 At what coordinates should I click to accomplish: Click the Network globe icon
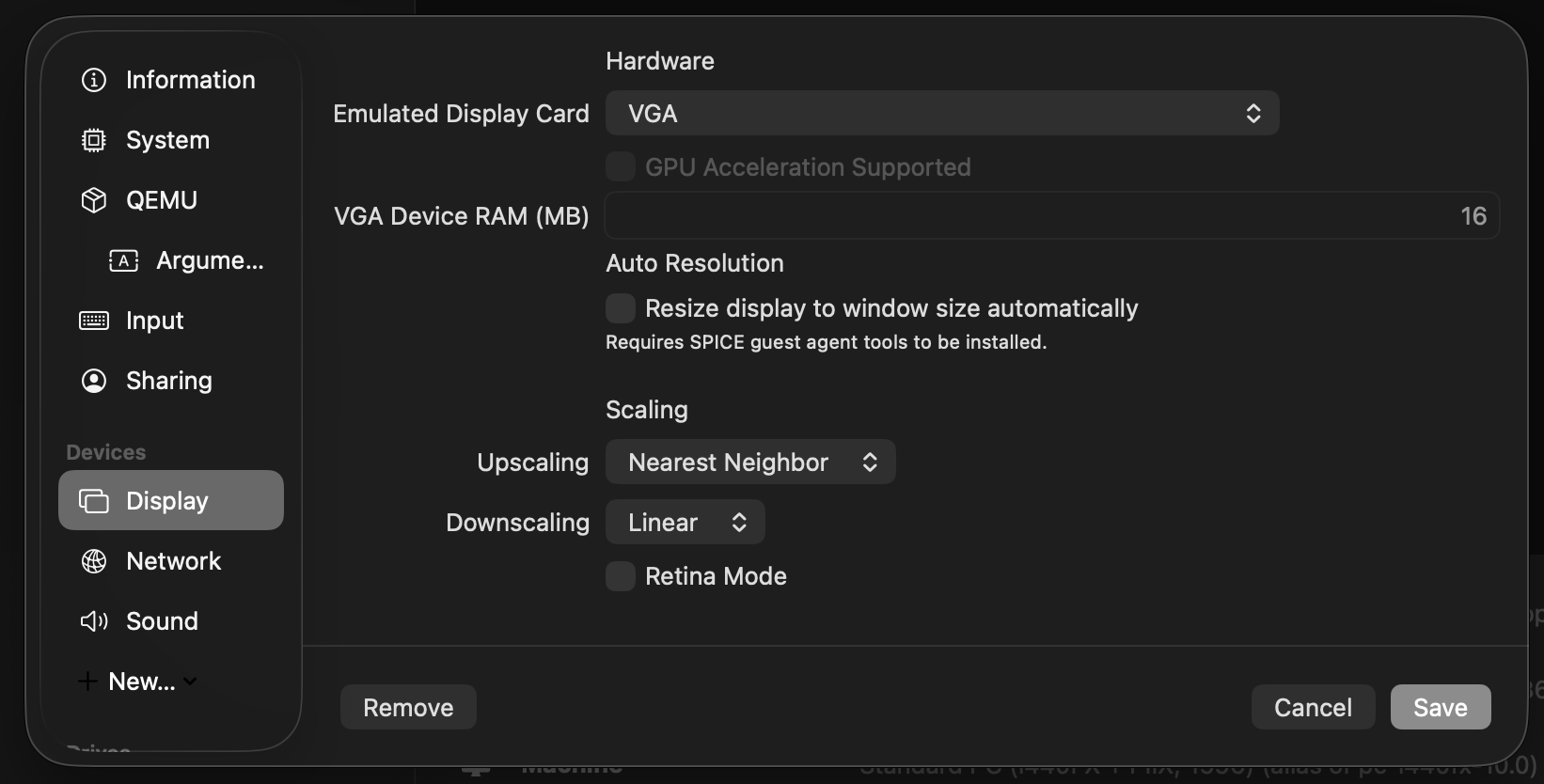[x=94, y=561]
